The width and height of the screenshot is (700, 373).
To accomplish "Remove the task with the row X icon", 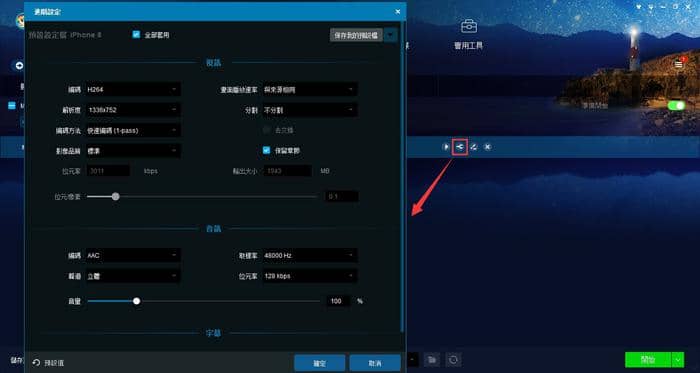I will (x=488, y=147).
